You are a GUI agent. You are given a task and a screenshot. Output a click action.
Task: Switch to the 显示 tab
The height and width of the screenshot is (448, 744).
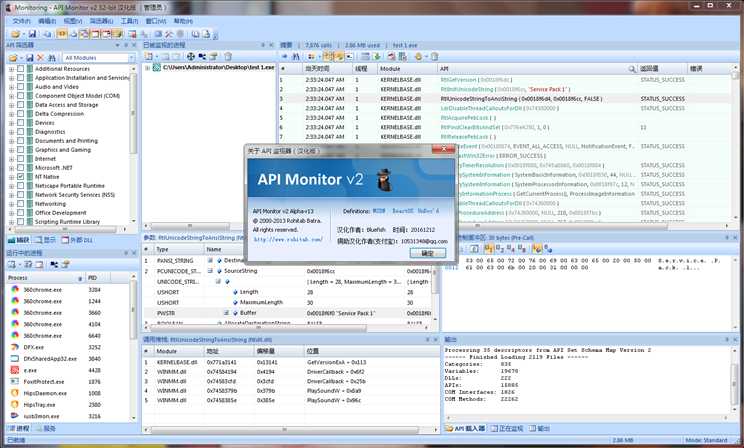coord(46,240)
